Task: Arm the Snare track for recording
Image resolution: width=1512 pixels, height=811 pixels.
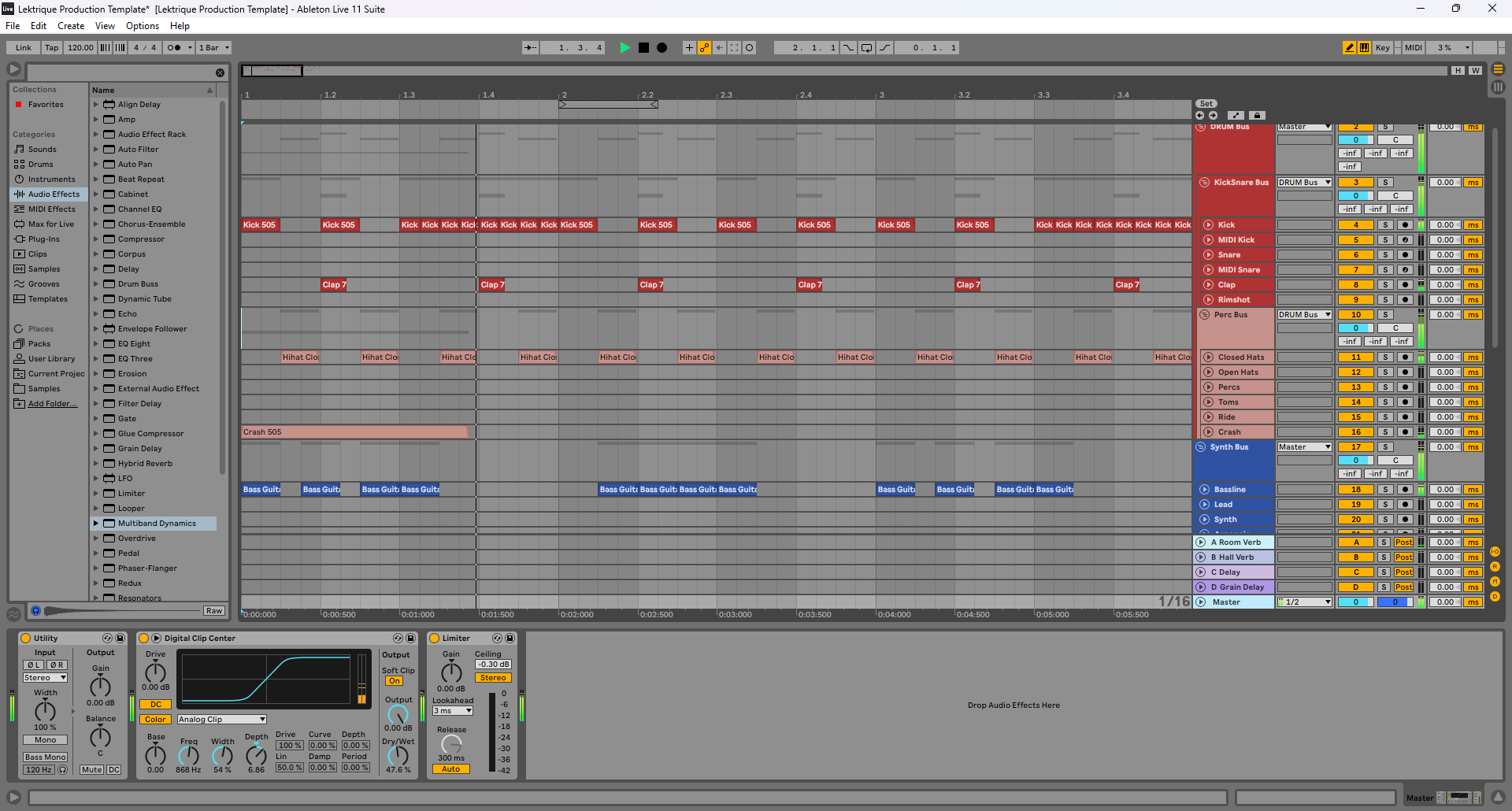Action: point(1404,254)
